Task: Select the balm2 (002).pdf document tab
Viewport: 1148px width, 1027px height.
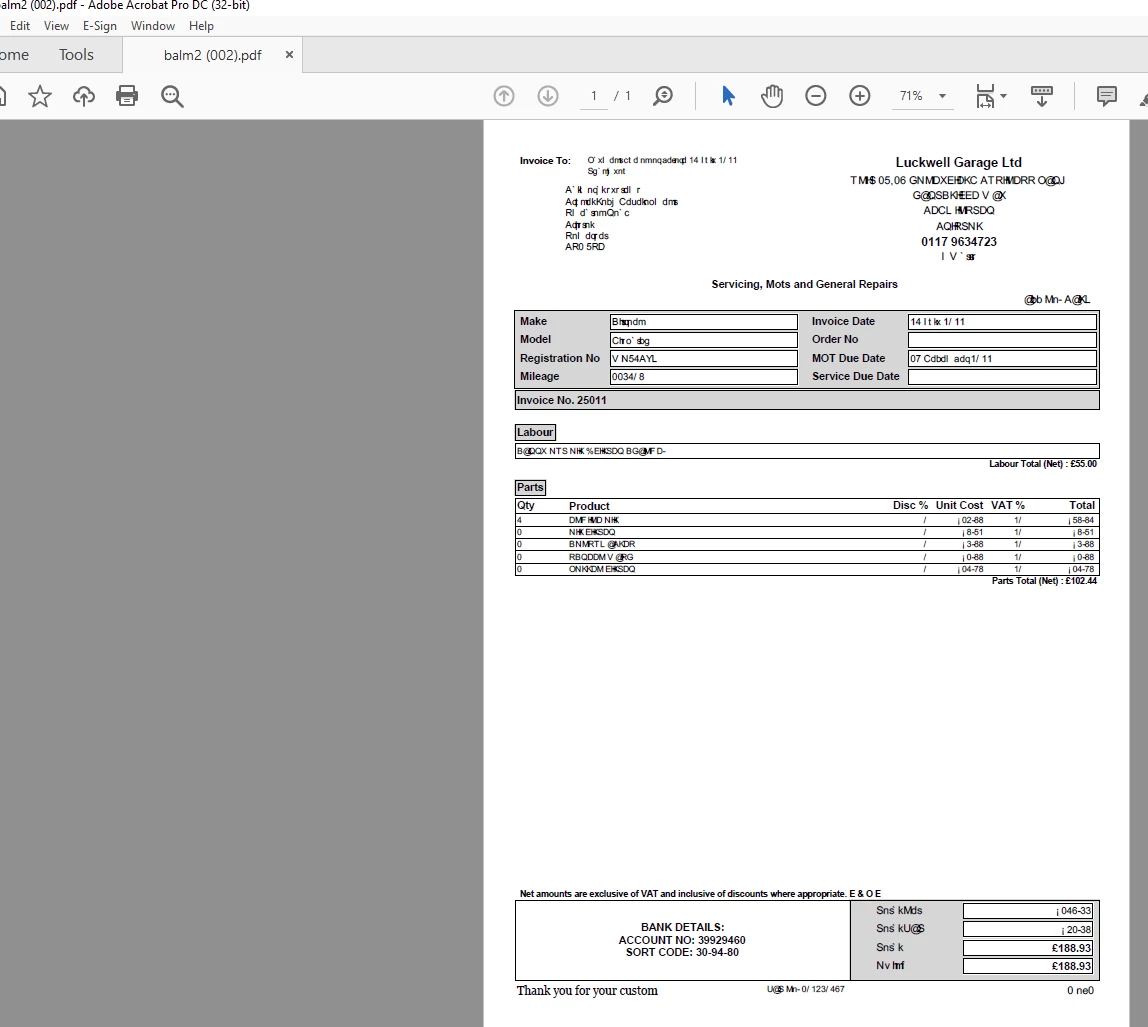Action: 212,55
